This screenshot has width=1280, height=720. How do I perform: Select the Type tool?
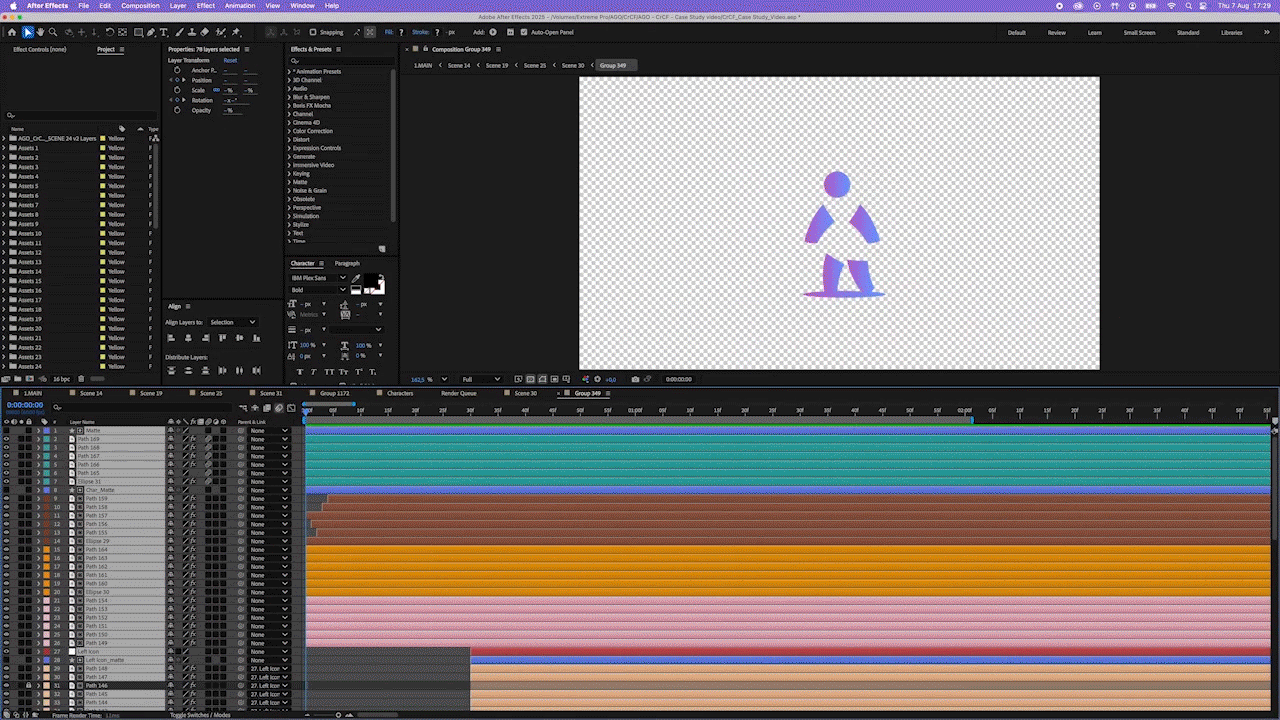pyautogui.click(x=164, y=32)
